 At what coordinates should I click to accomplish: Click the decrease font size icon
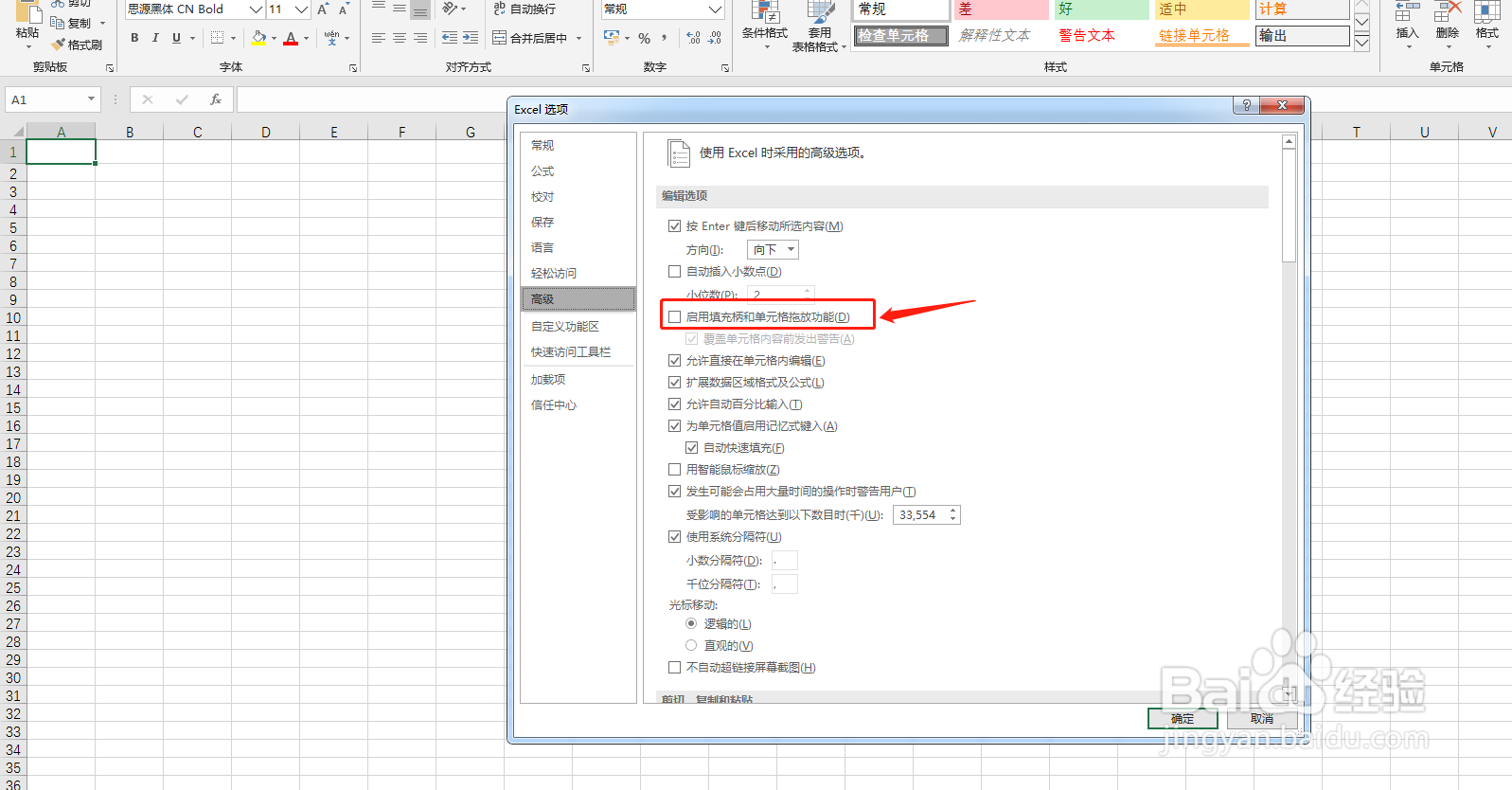pos(344,9)
